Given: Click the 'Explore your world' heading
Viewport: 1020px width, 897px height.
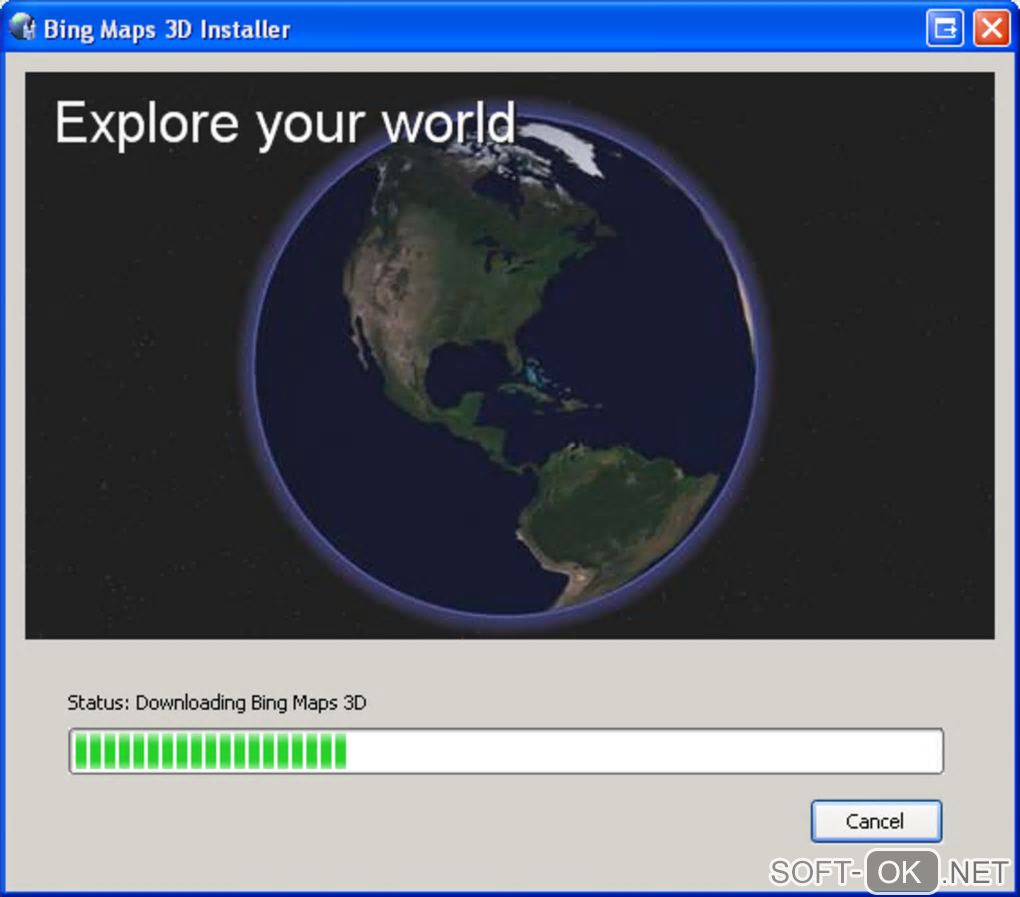Looking at the screenshot, I should [285, 124].
